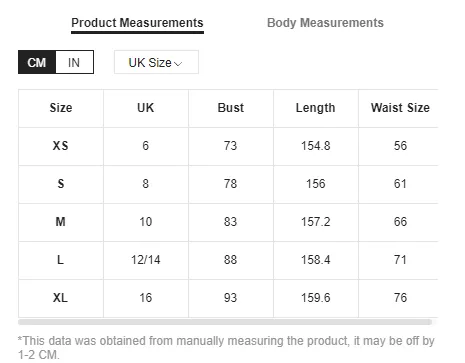Toggle units to CM

[37, 62]
